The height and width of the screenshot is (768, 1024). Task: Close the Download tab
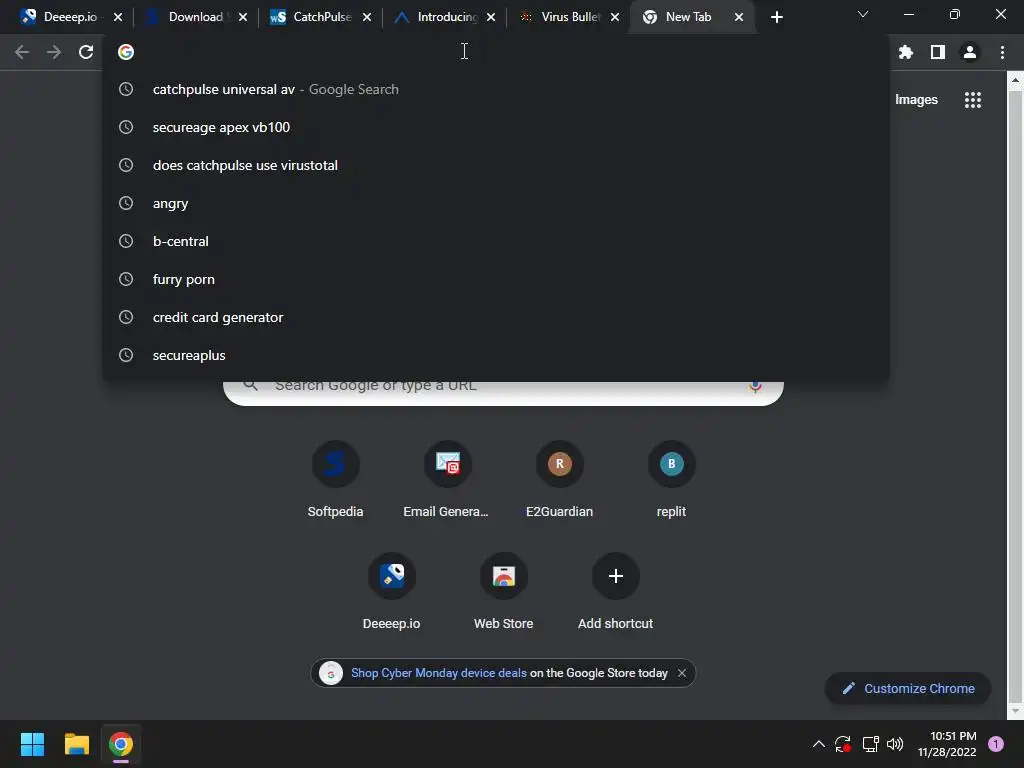click(x=243, y=17)
